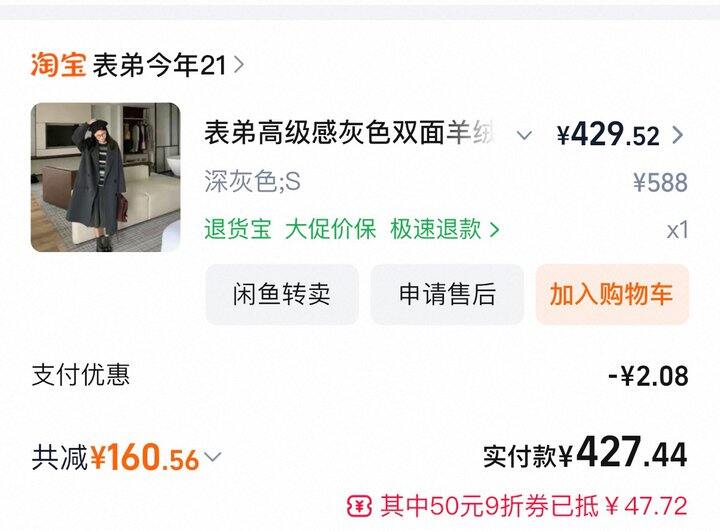Select the 深灰色;S specification text
720x531 pixels.
point(253,181)
